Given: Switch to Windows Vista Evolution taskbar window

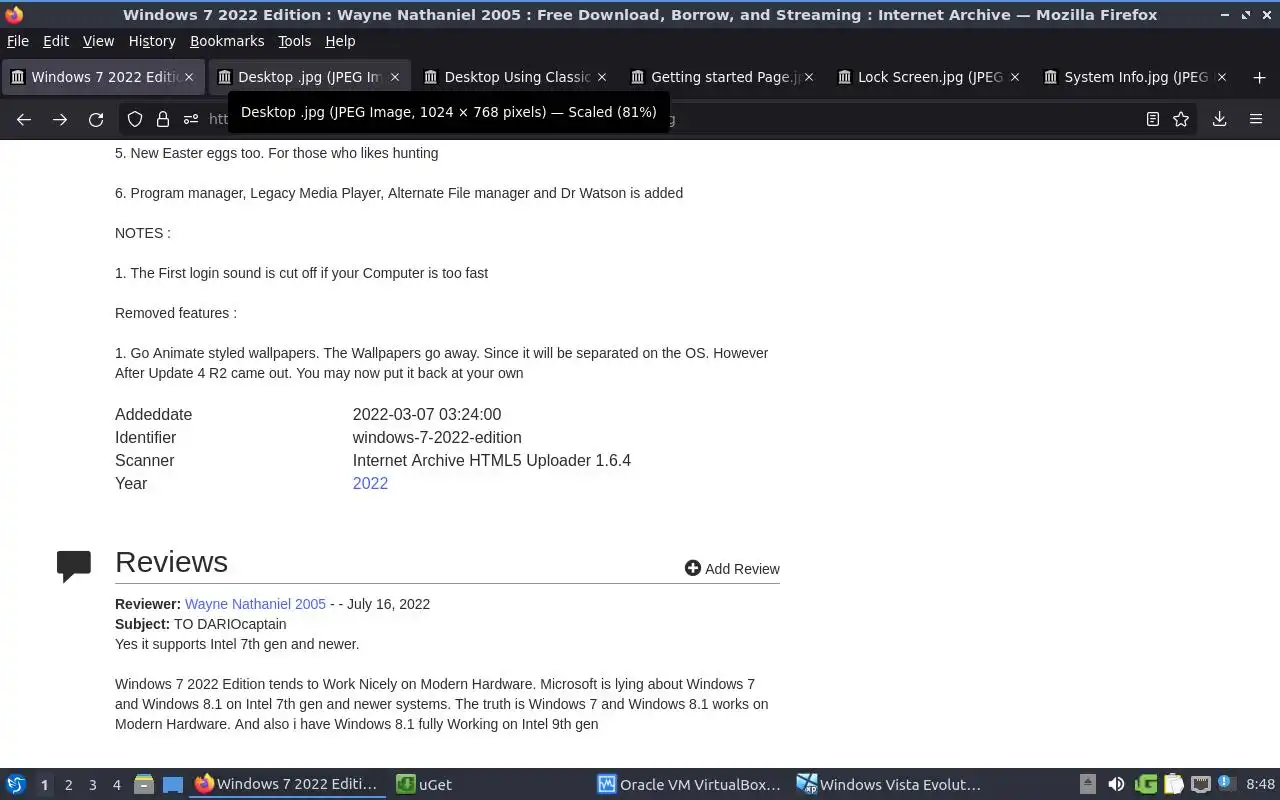Looking at the screenshot, I should point(891,784).
